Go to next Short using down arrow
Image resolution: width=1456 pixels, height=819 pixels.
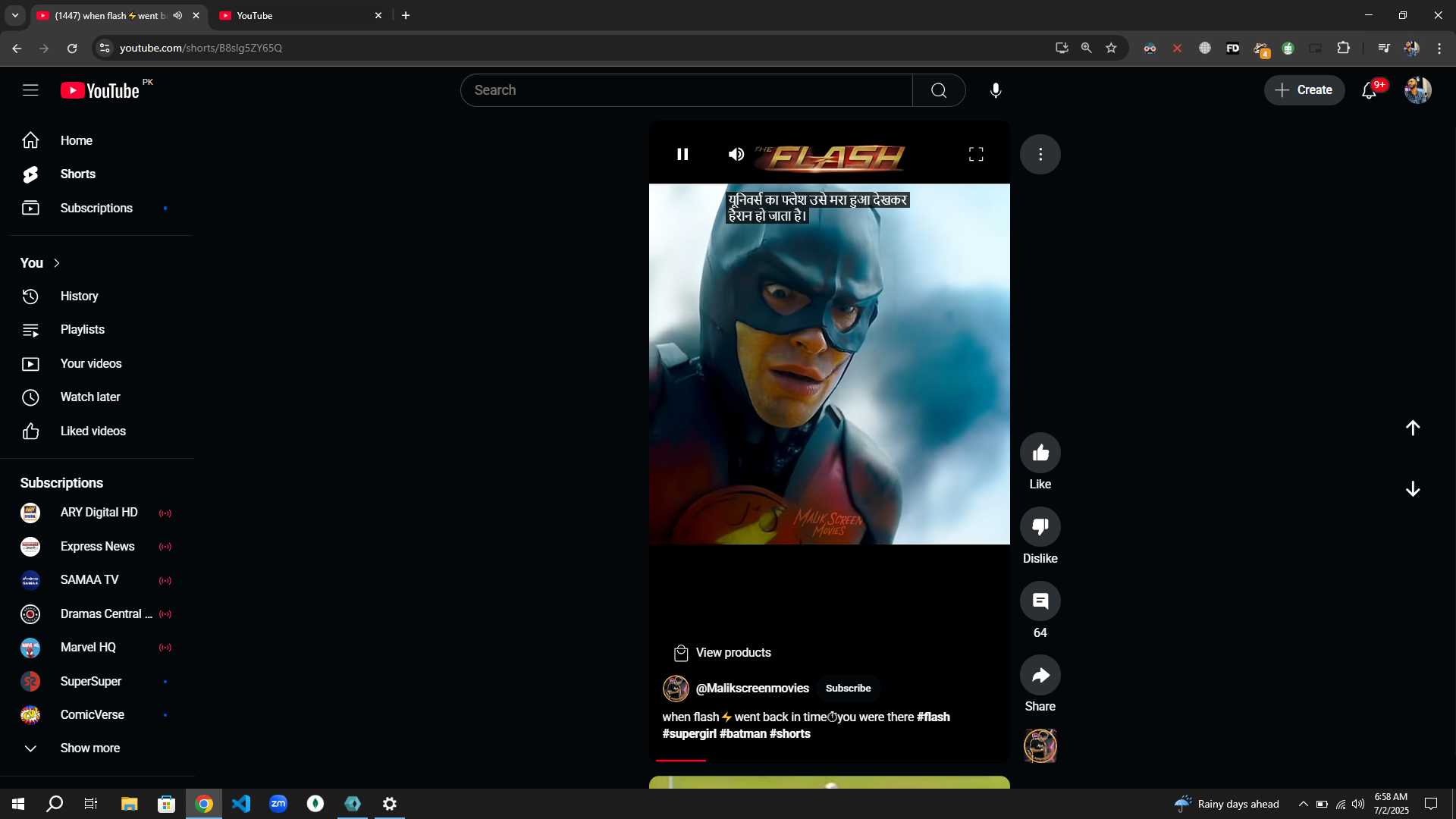[x=1413, y=489]
